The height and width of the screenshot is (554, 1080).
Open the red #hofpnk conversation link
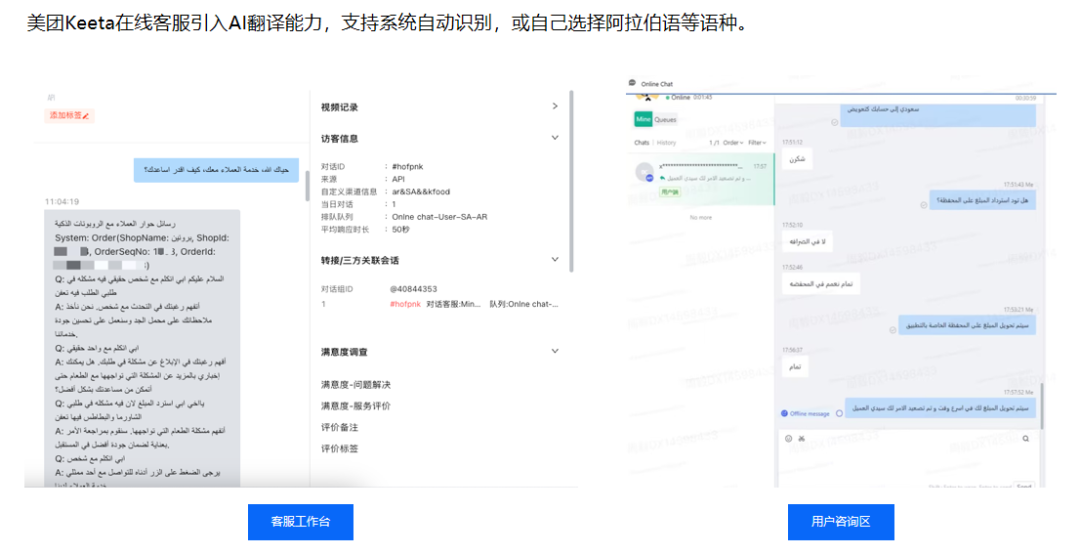click(405, 304)
